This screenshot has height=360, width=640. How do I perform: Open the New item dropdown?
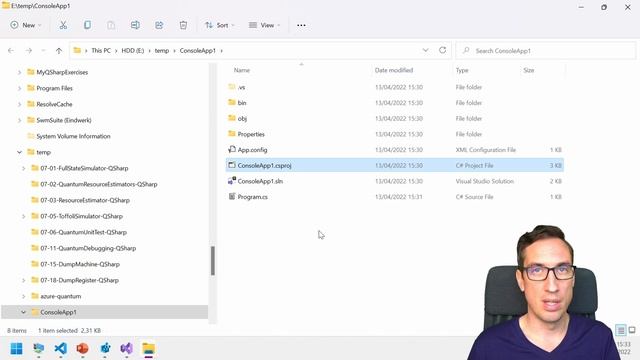(26, 25)
